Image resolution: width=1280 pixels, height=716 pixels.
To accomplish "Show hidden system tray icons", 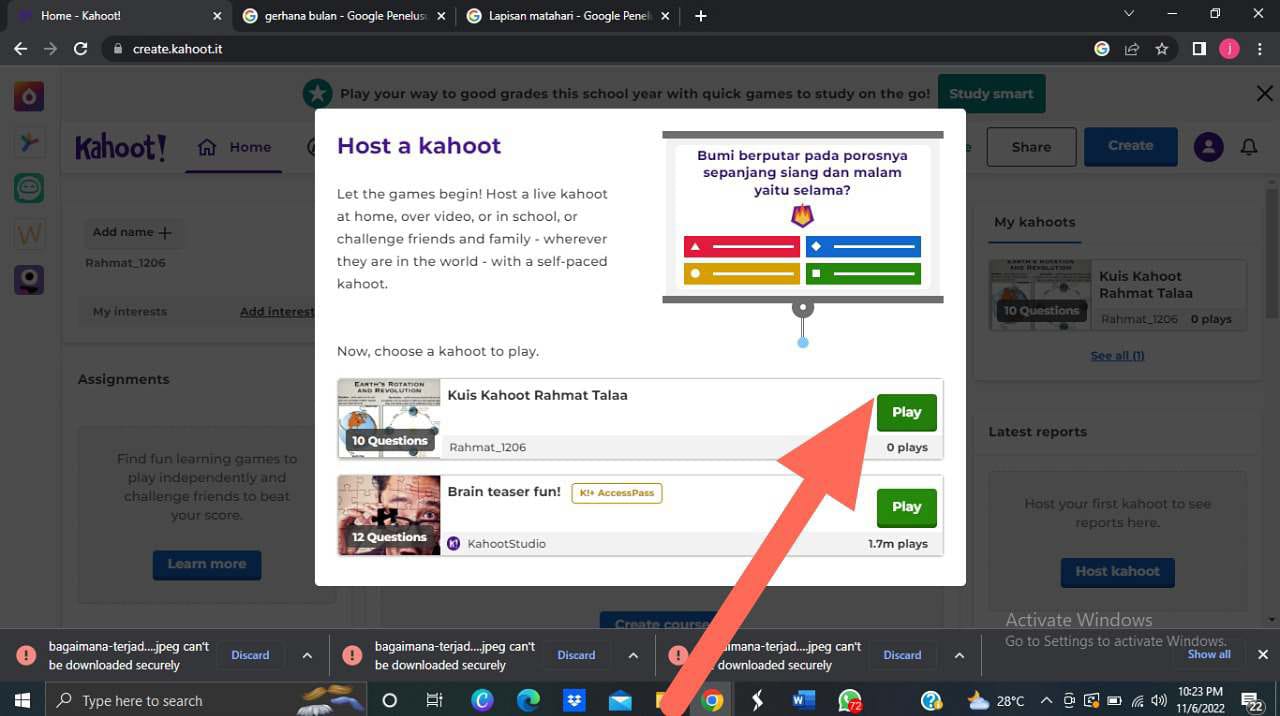I will [1046, 700].
